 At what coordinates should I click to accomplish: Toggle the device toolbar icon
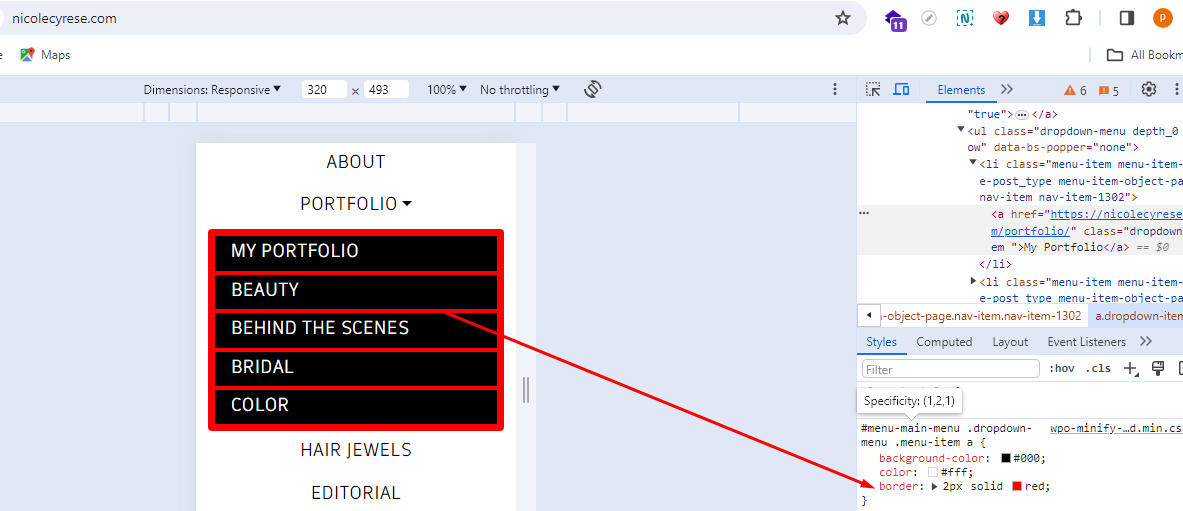[901, 89]
